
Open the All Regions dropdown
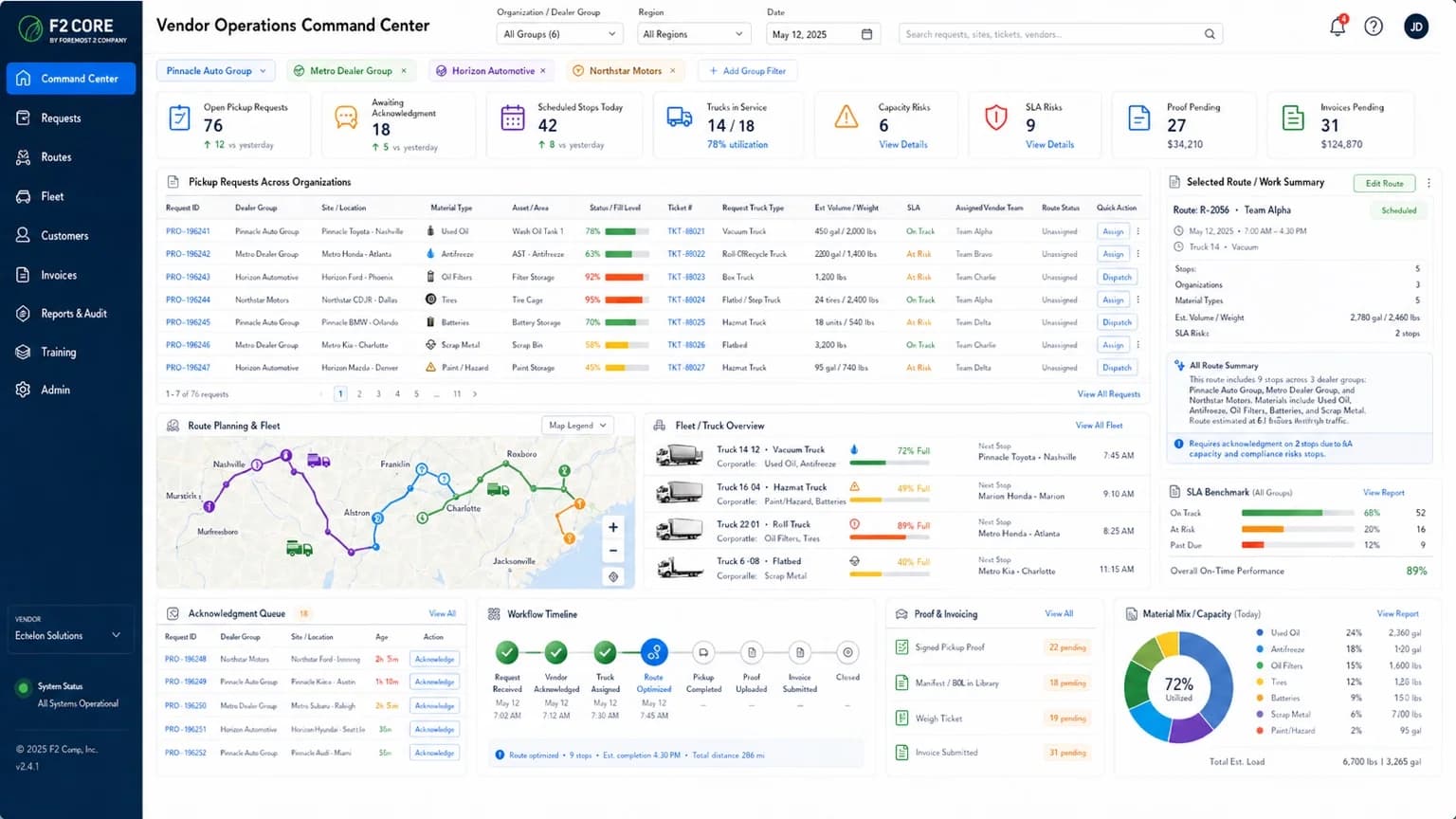click(x=694, y=34)
